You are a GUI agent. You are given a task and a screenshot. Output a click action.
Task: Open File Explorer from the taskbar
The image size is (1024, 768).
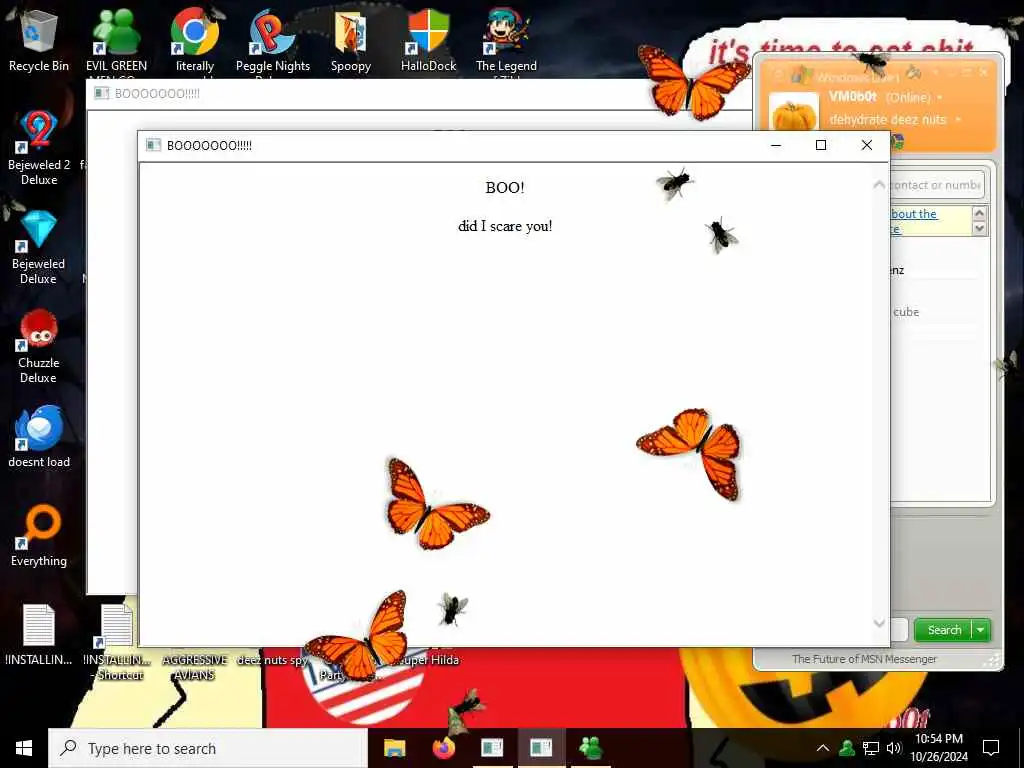(x=394, y=748)
